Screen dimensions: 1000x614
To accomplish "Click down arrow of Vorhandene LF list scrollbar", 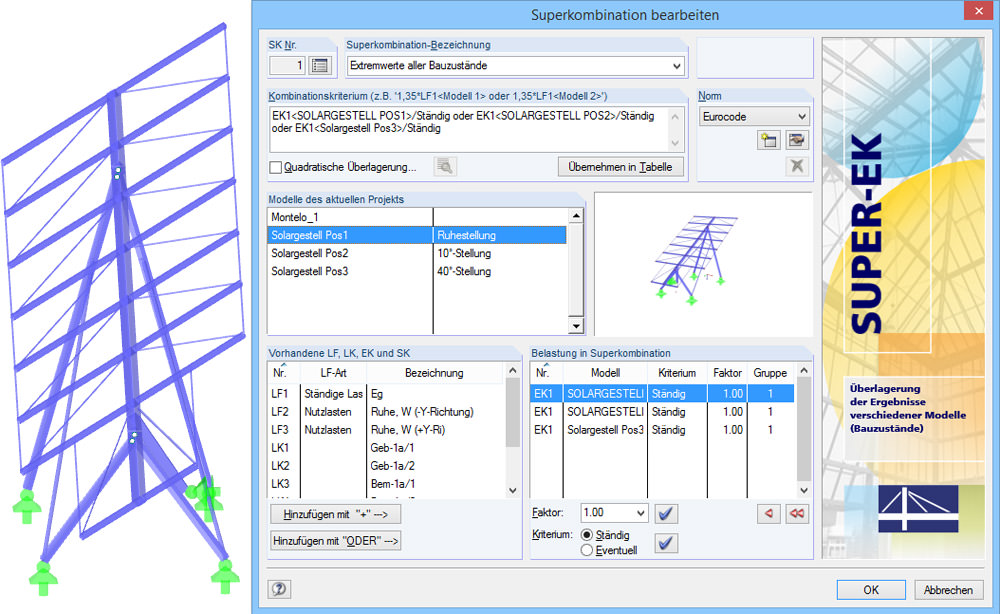I will (x=513, y=490).
